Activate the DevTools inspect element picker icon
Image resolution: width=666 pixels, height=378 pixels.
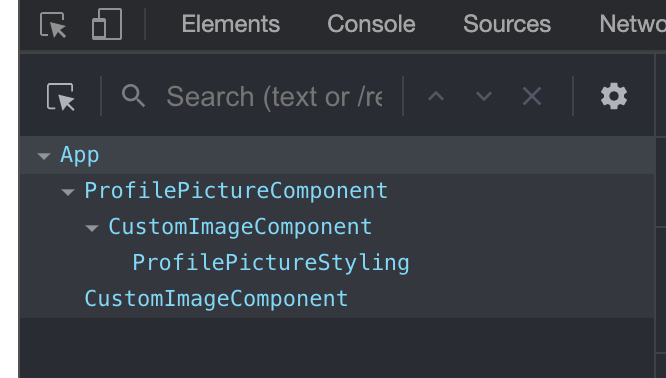tap(53, 25)
